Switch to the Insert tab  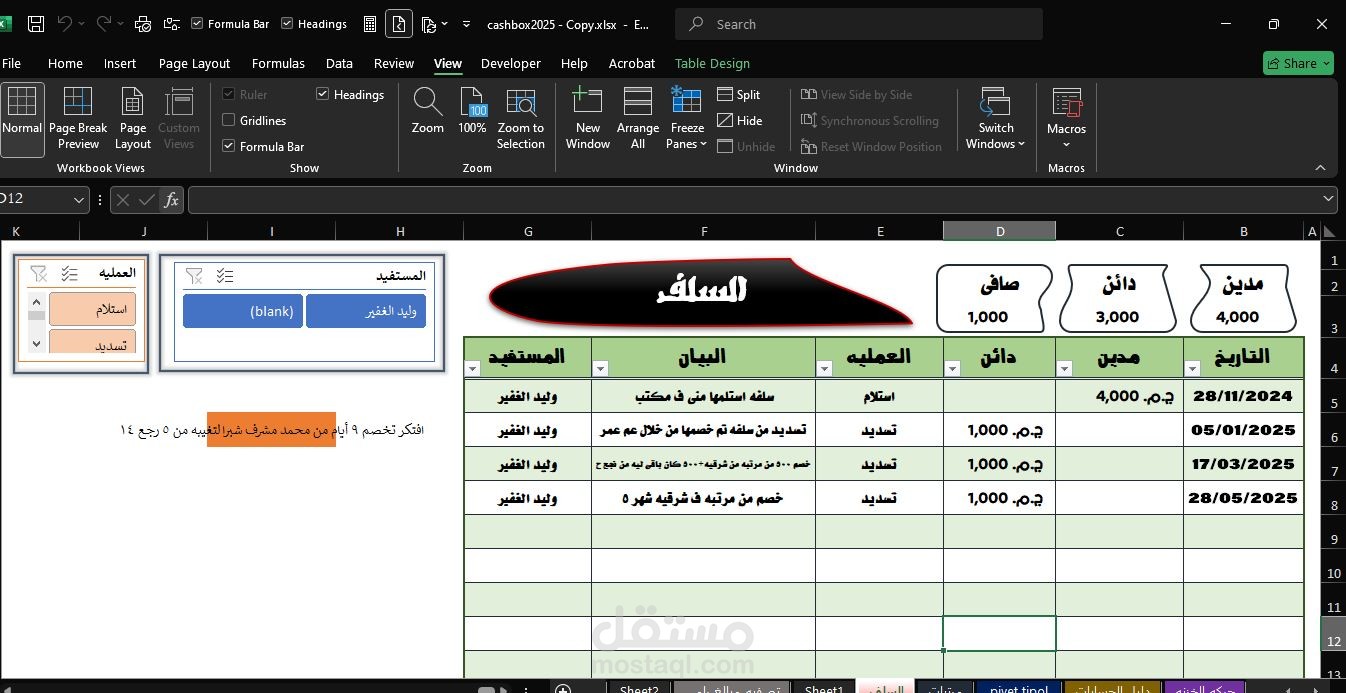coord(120,63)
